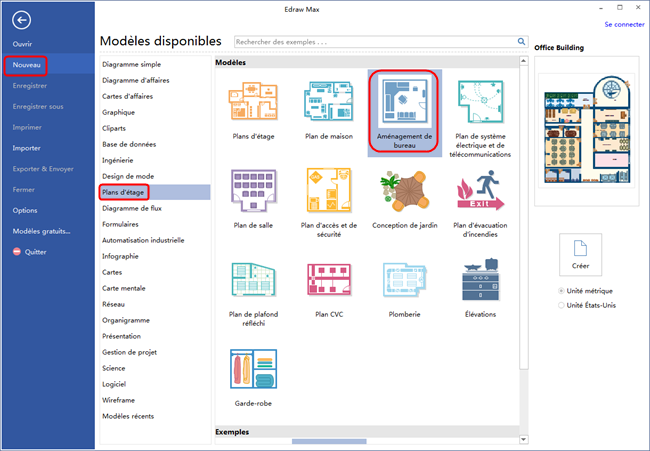Image resolution: width=650 pixels, height=451 pixels.
Task: Open the Imprimer menu item
Action: point(27,127)
